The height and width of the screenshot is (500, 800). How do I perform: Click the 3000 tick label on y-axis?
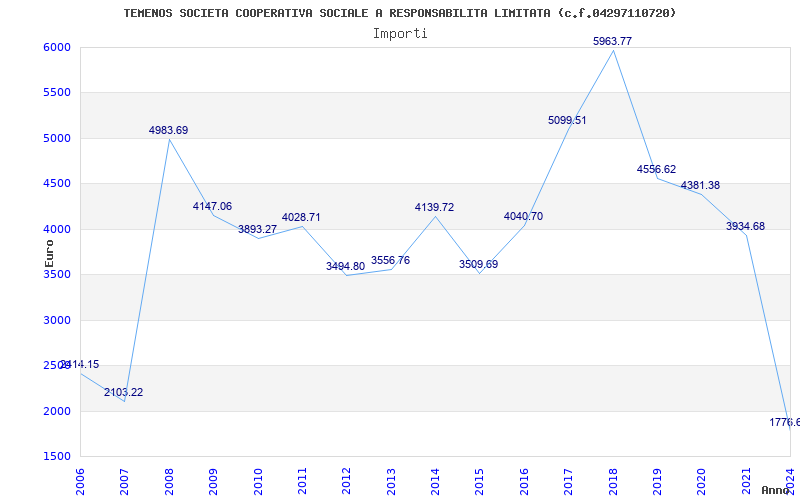click(56, 320)
